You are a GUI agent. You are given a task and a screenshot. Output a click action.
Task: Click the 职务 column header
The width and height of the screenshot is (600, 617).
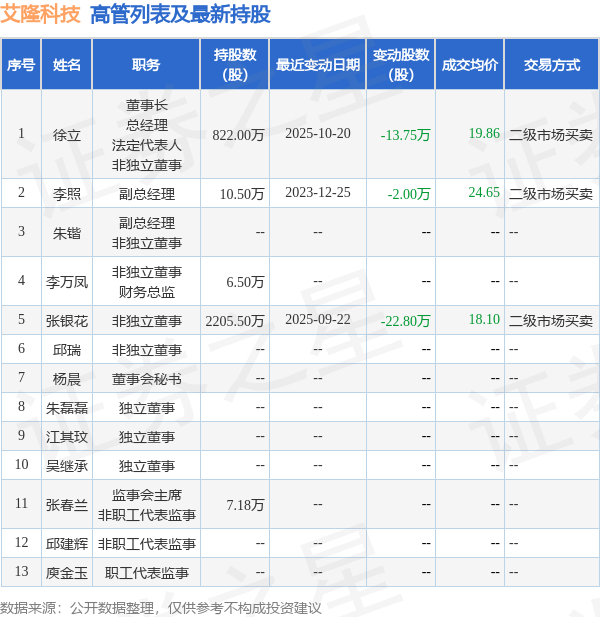(146, 65)
